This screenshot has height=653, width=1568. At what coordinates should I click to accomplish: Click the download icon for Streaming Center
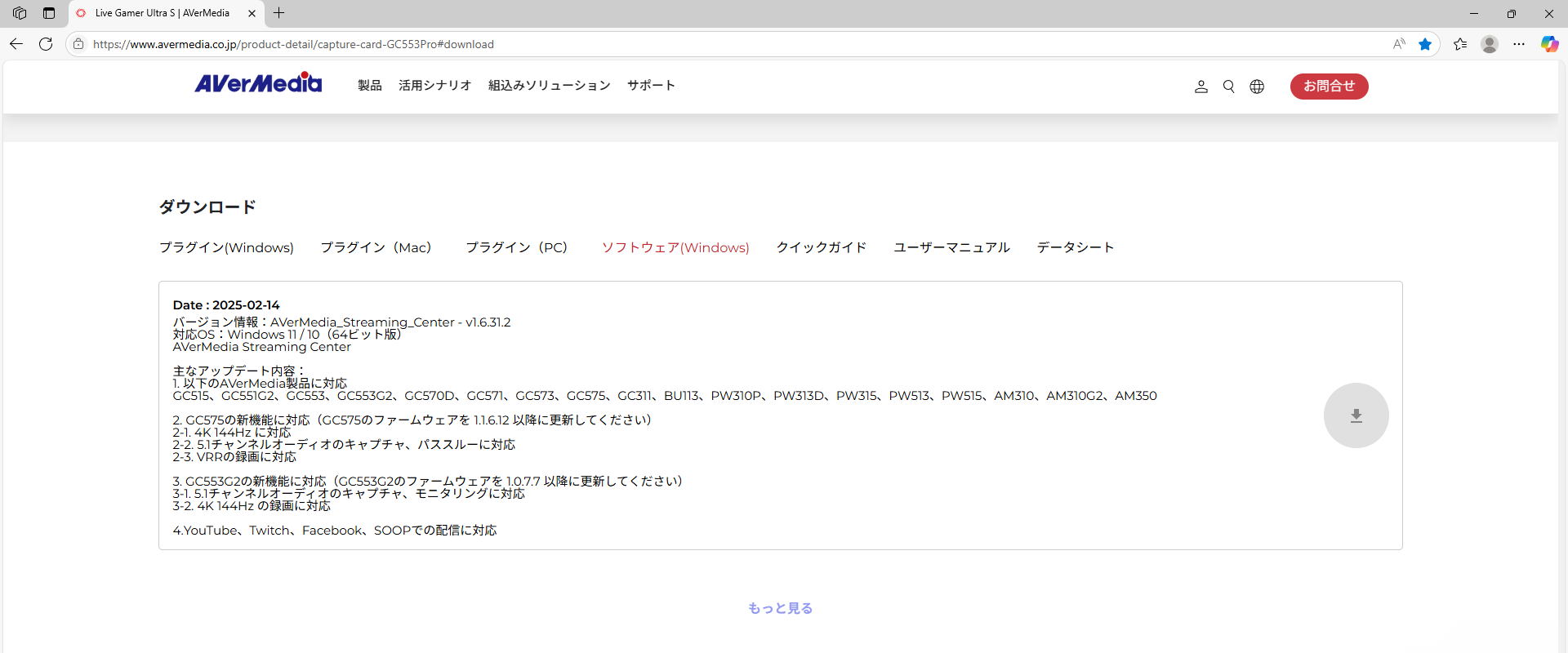pos(1356,415)
